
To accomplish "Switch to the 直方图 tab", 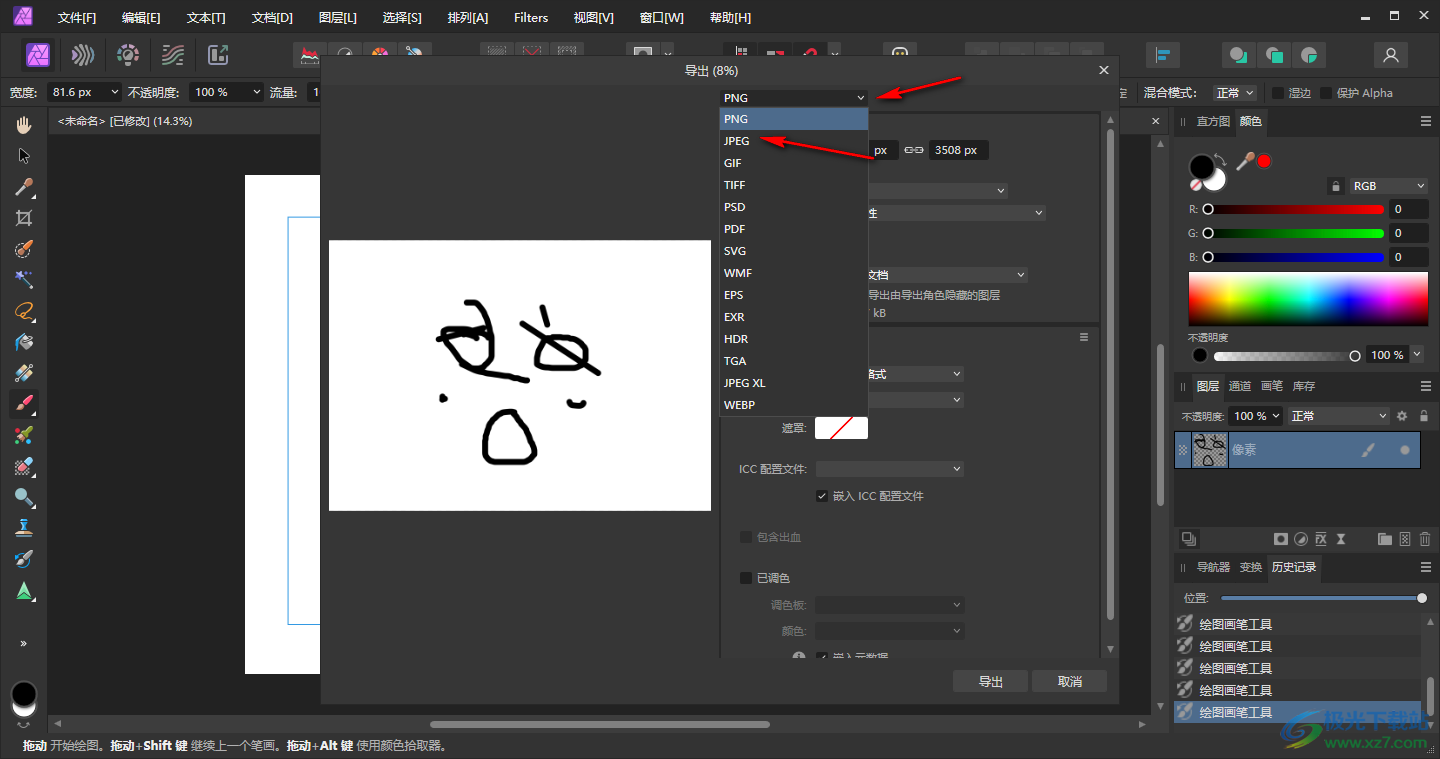I will [1213, 121].
